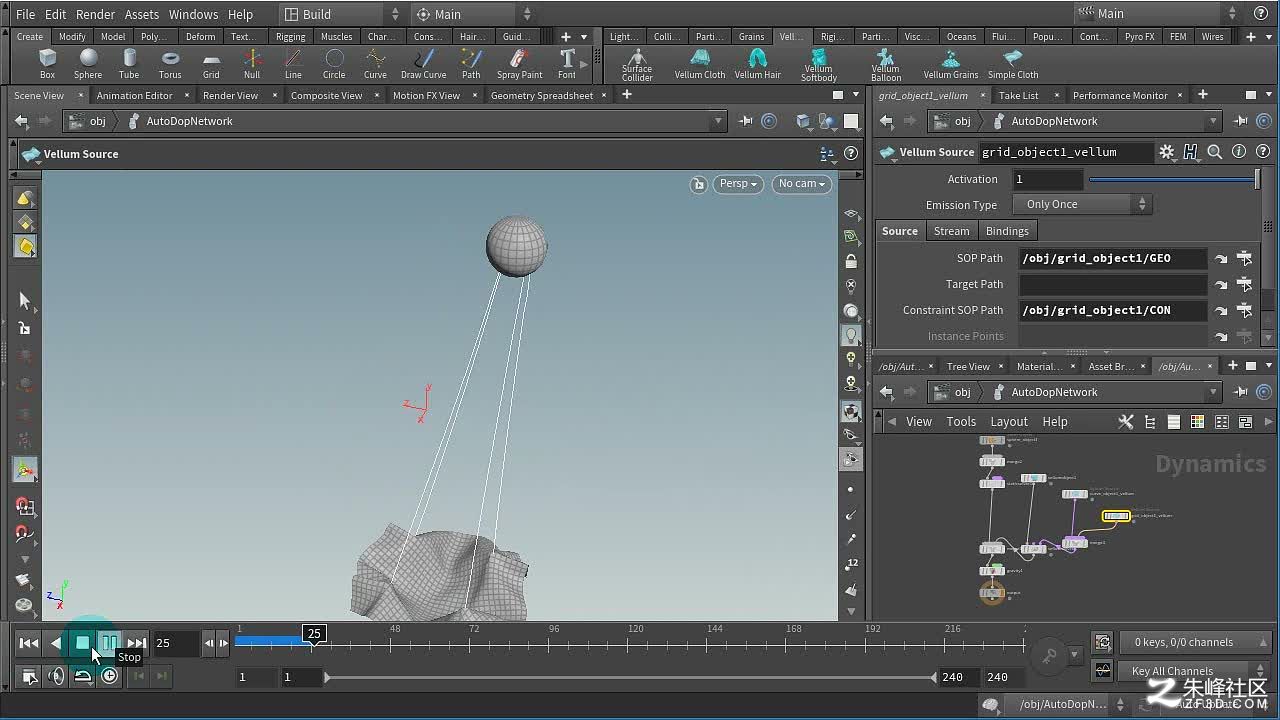Adjust the Activation slider
This screenshot has height=720, width=1280.
tap(1174, 179)
